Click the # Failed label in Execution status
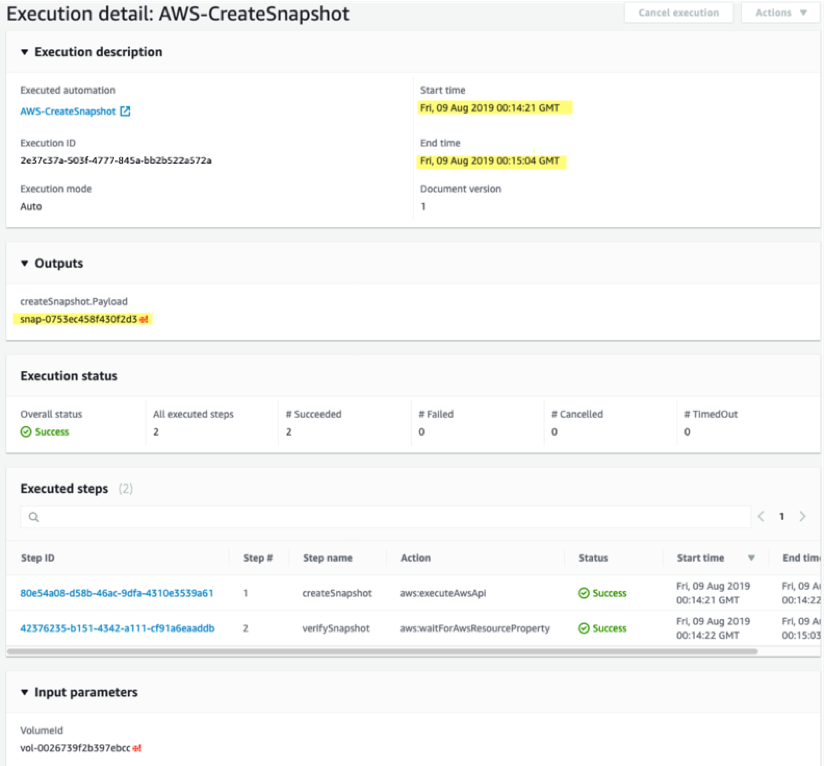Image resolution: width=824 pixels, height=766 pixels. [x=436, y=414]
